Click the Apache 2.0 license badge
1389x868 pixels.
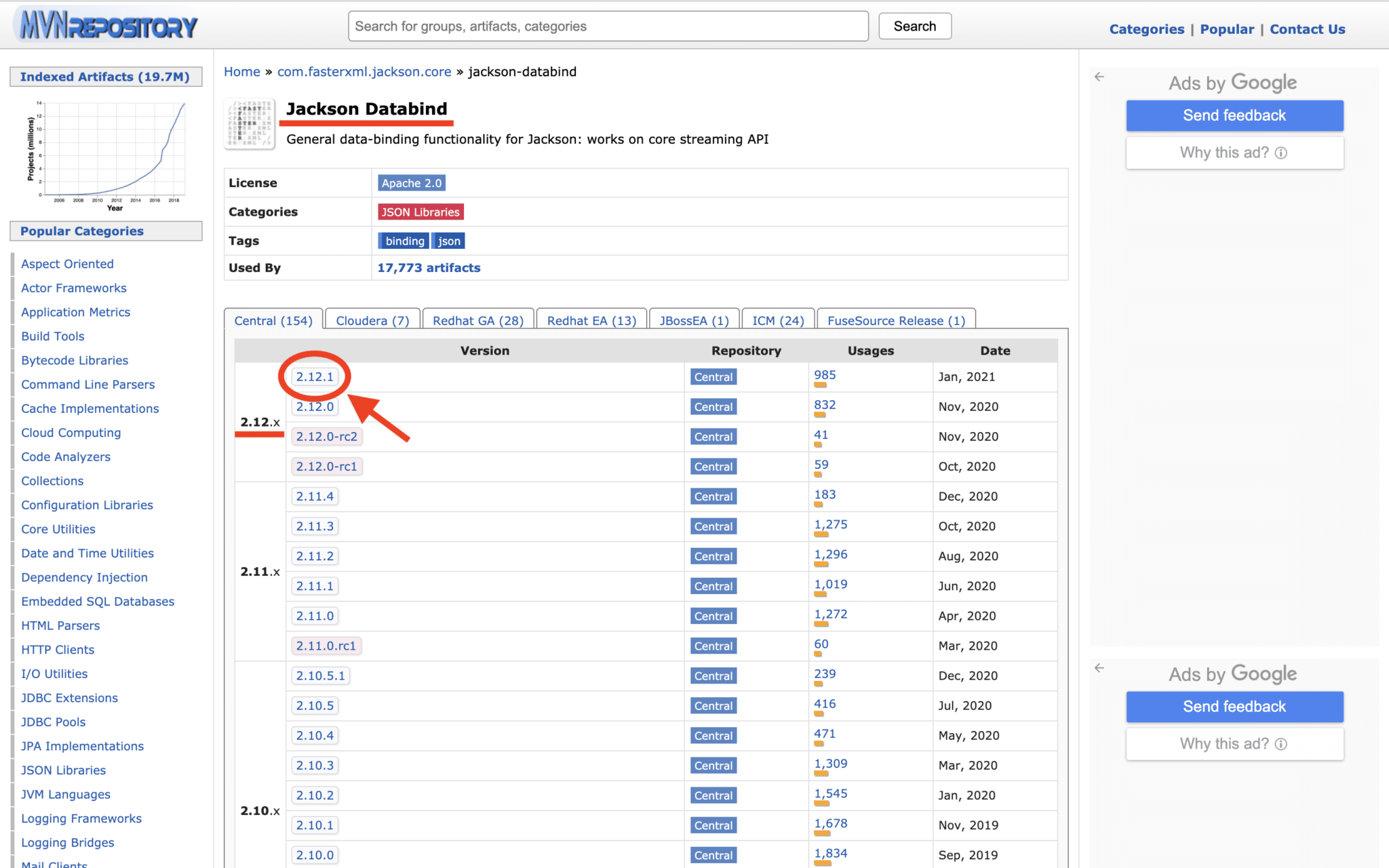click(x=411, y=183)
